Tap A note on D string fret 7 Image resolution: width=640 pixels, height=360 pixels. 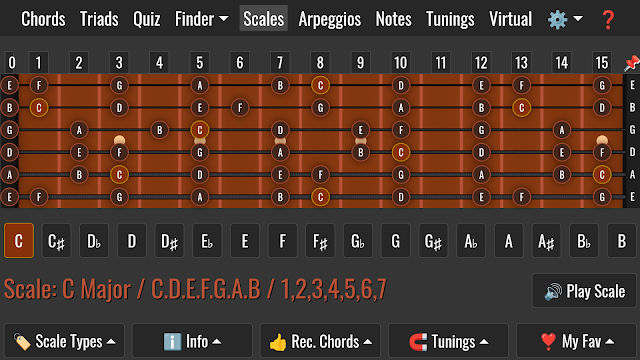[280, 152]
